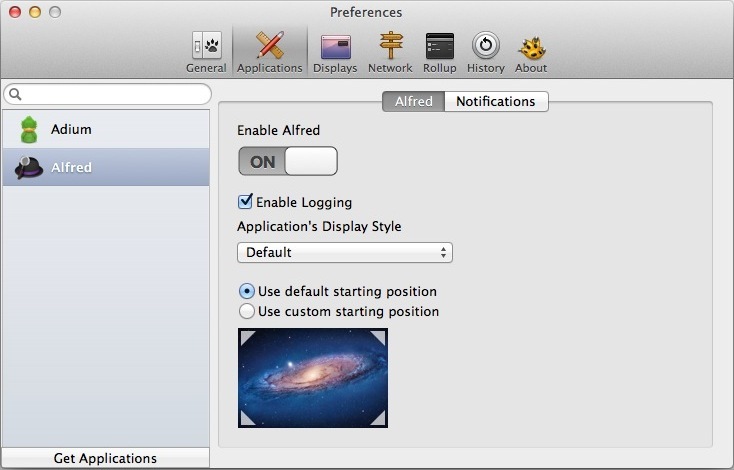The image size is (734, 470).
Task: Click the search magnifier icon
Action: click(15, 95)
